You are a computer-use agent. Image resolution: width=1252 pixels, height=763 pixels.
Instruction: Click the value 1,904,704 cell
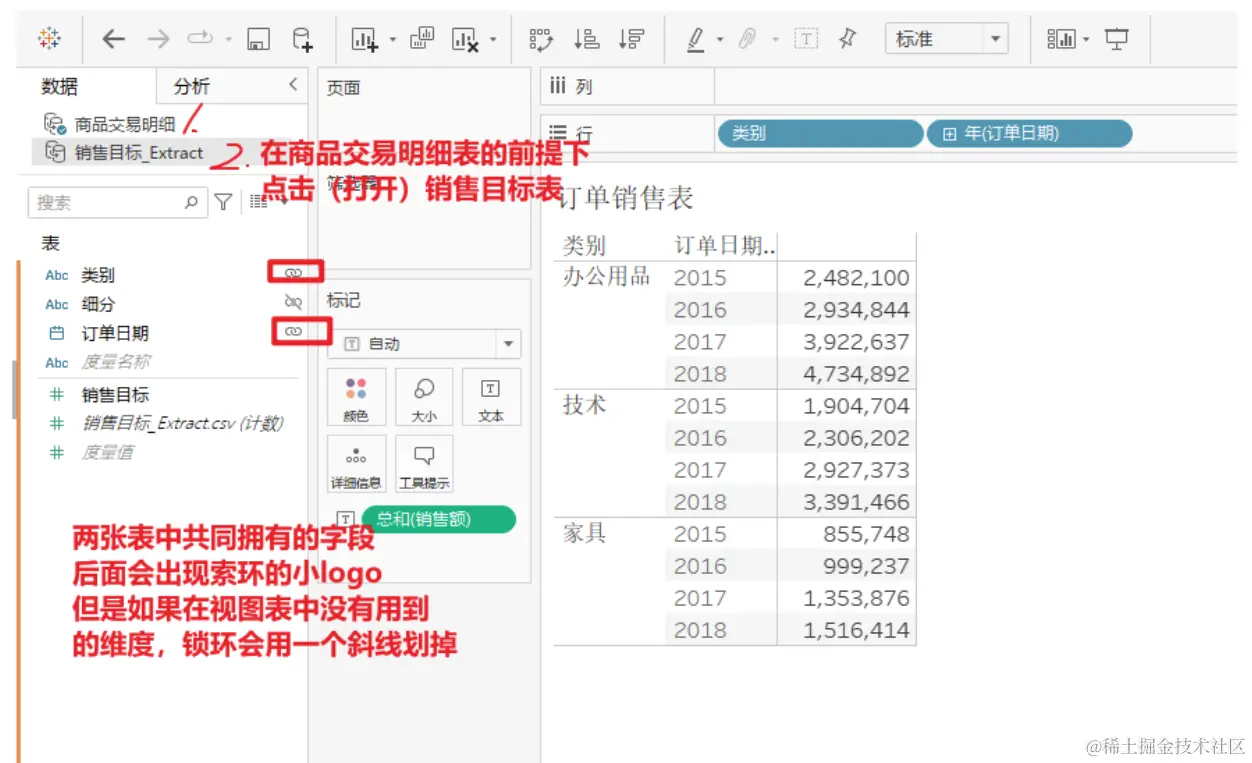856,406
